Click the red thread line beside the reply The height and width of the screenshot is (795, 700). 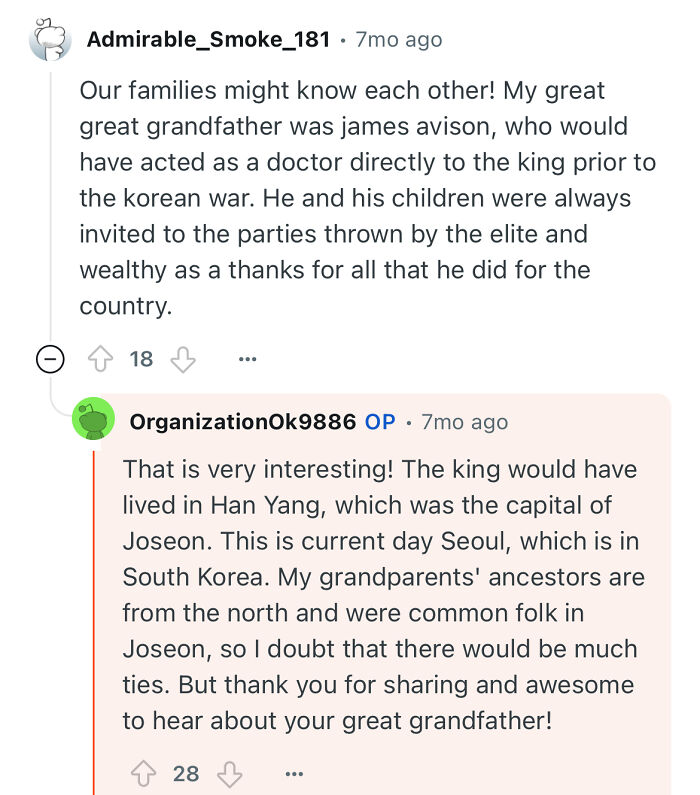pos(95,620)
